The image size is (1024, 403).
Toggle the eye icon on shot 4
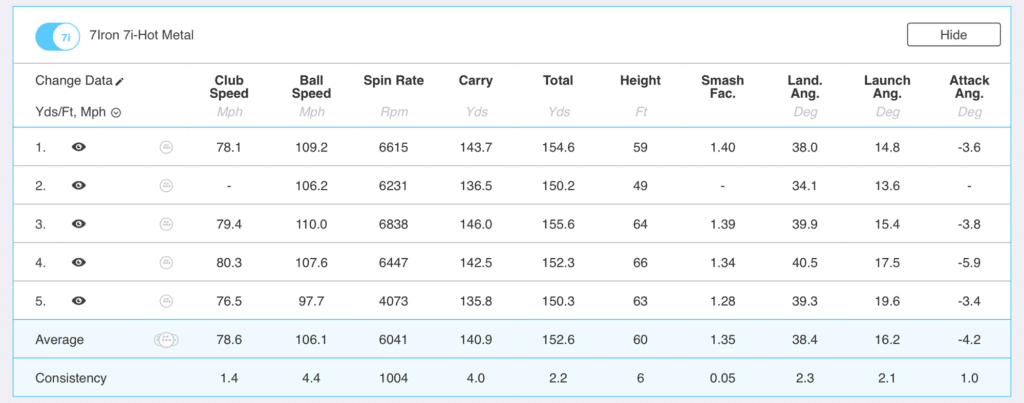click(x=79, y=262)
